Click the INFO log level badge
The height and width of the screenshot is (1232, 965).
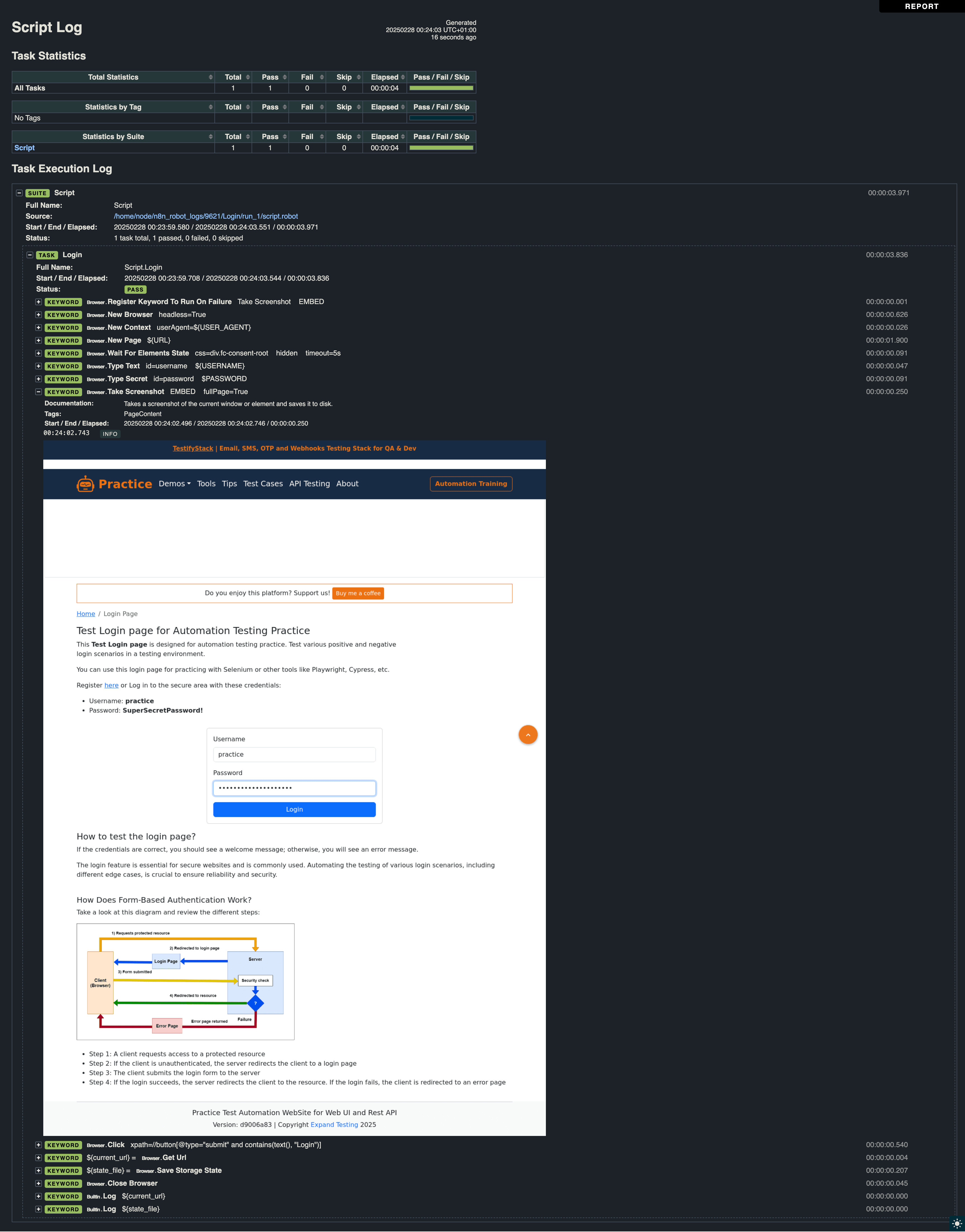[110, 434]
